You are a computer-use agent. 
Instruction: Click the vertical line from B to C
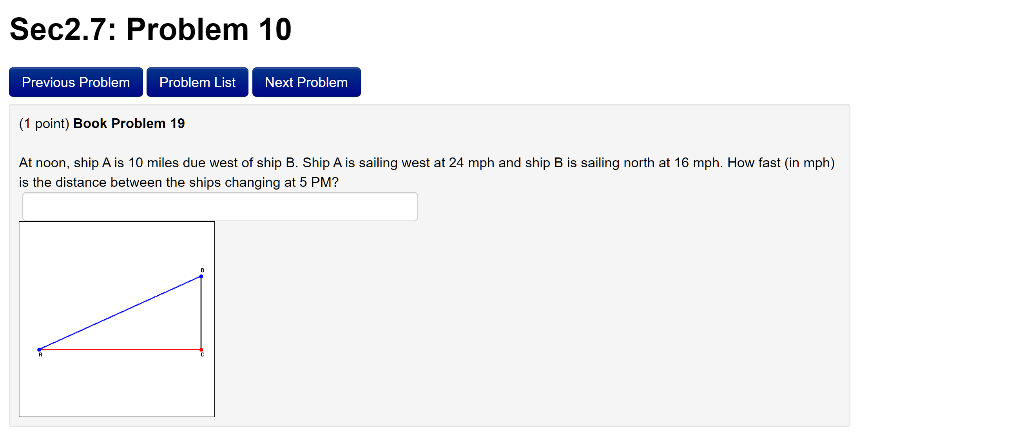[201, 312]
